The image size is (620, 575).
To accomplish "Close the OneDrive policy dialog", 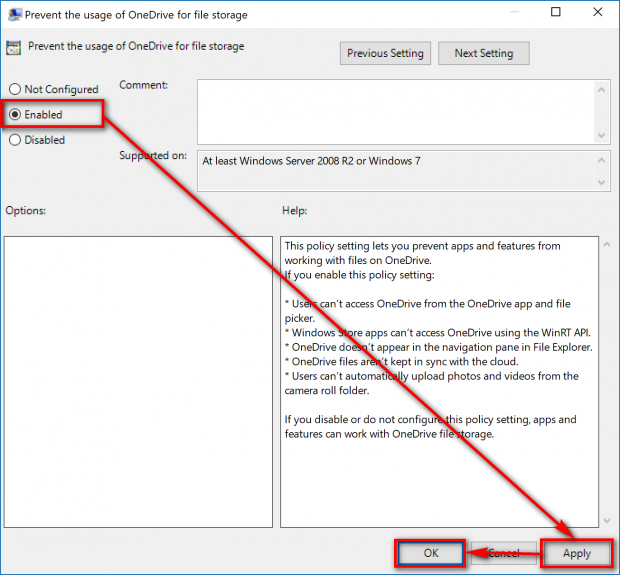I will [x=603, y=14].
